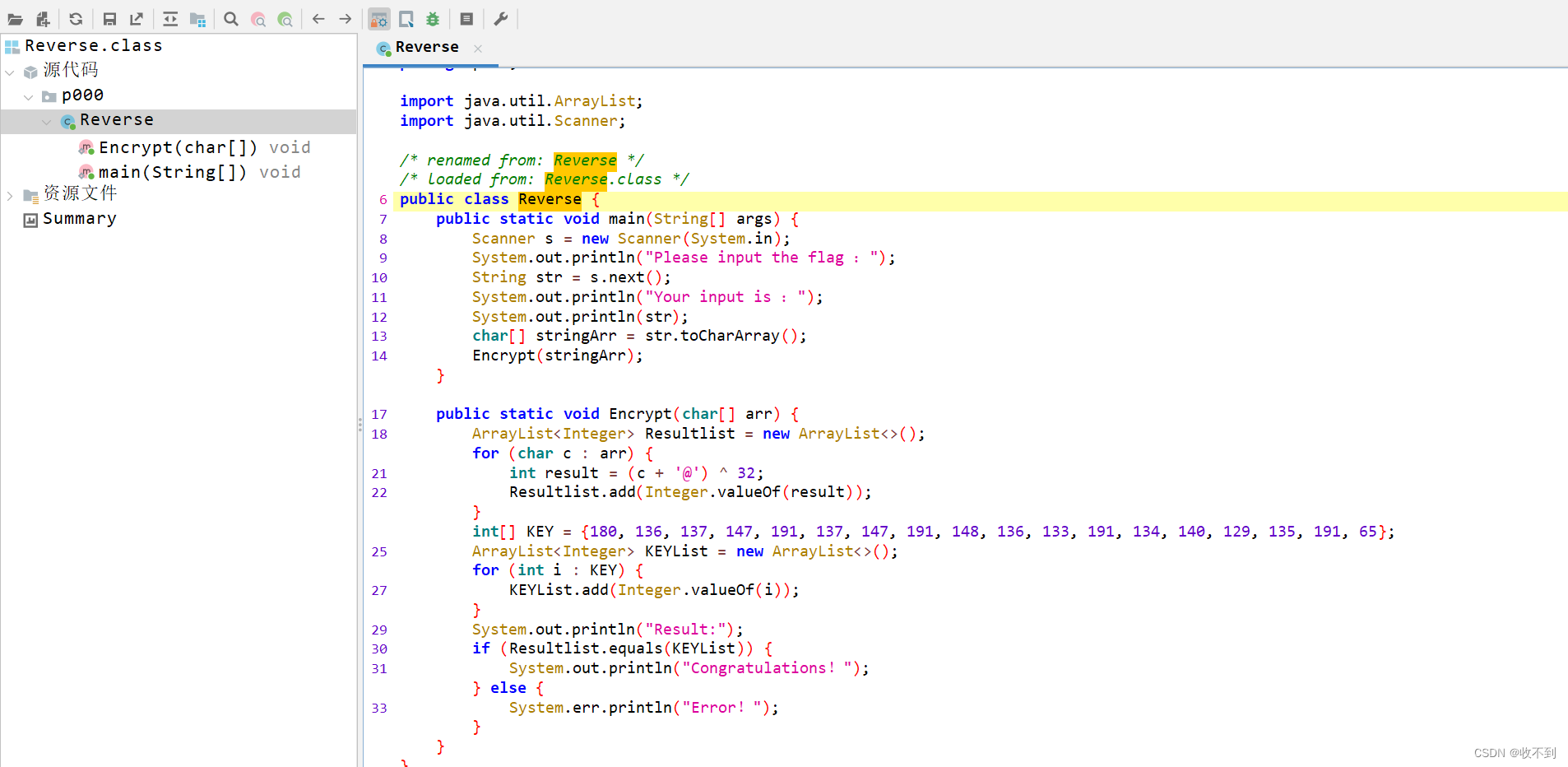This screenshot has width=1568, height=767.
Task: Open file with the folder icon
Action: (15, 19)
